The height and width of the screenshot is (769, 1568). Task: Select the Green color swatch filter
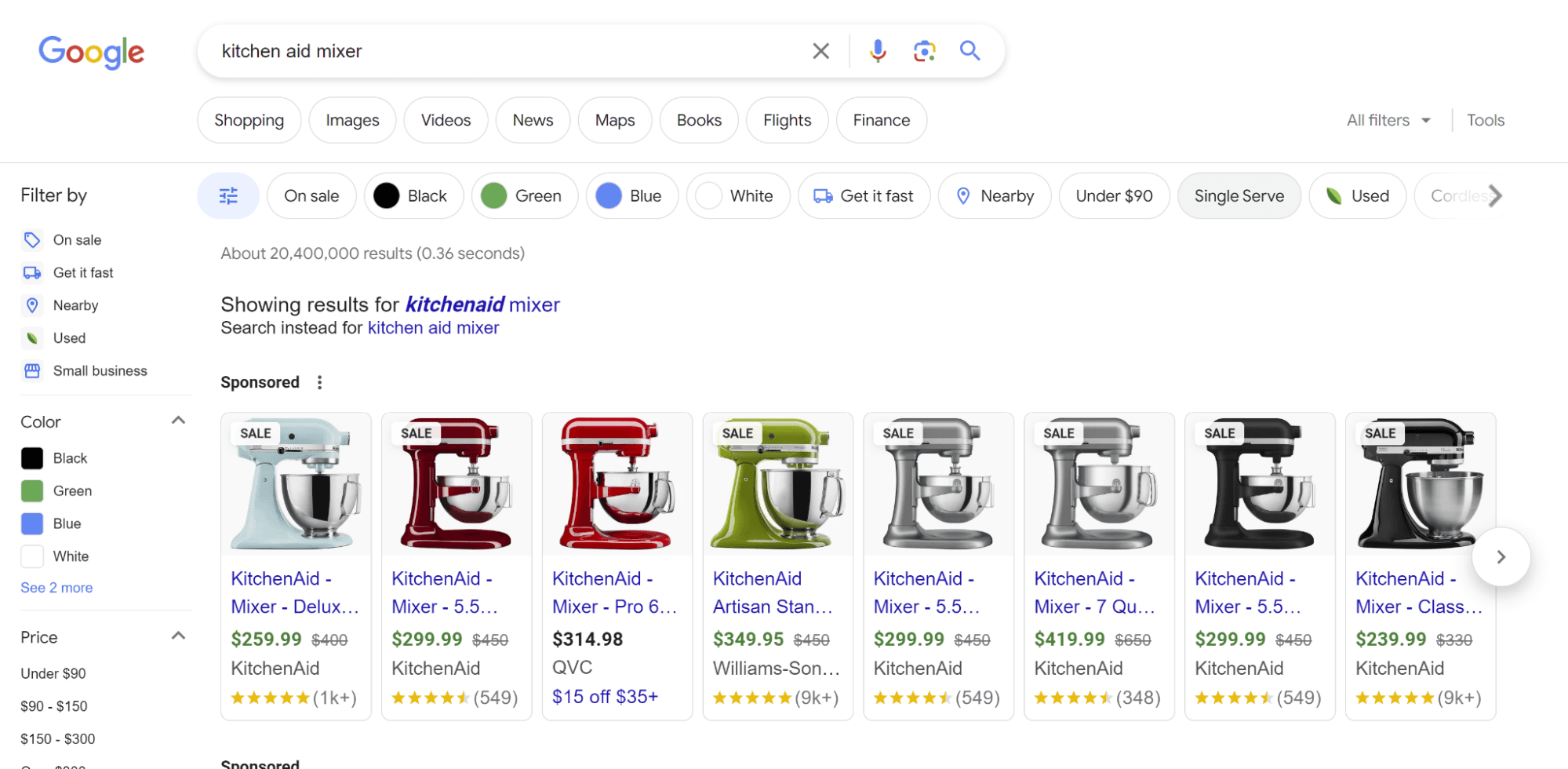[525, 195]
